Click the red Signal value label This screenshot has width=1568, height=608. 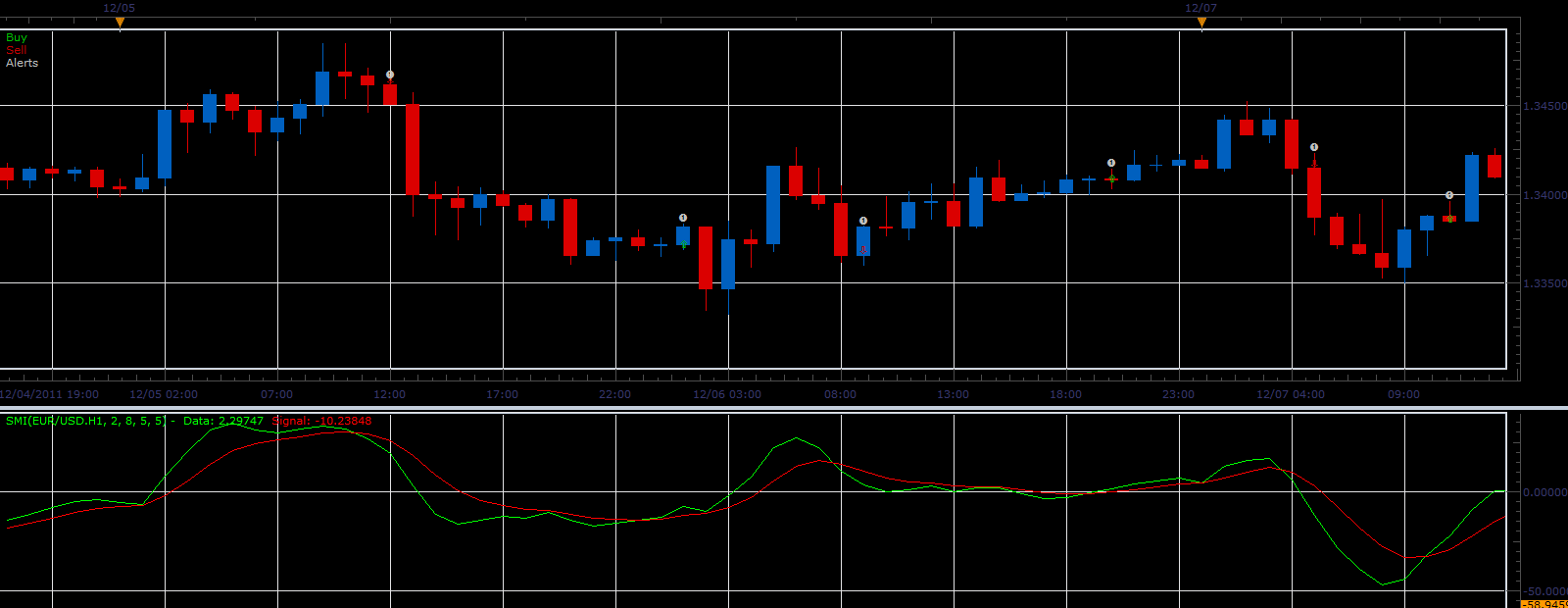(321, 421)
